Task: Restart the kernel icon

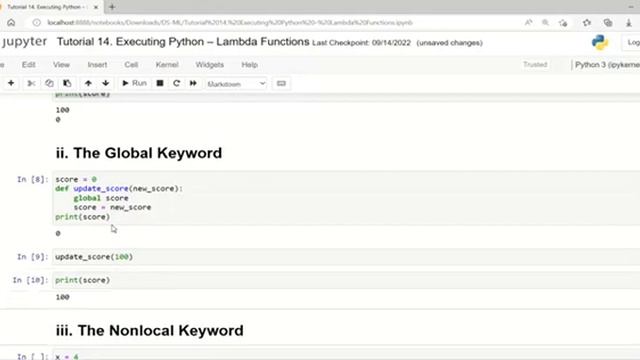Action: coord(176,83)
